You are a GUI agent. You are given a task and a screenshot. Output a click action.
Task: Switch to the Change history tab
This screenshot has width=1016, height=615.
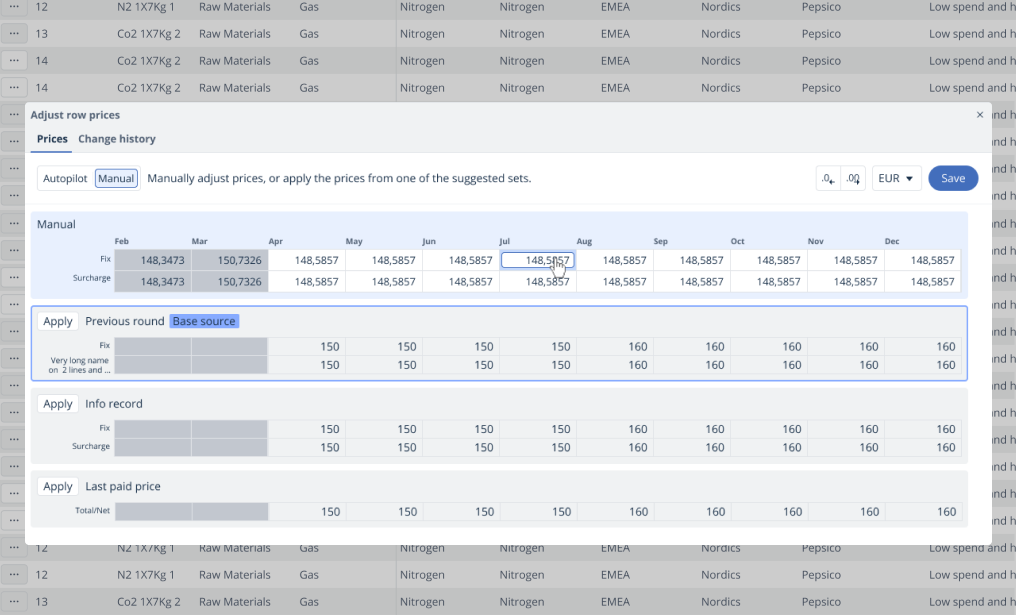pyautogui.click(x=117, y=139)
